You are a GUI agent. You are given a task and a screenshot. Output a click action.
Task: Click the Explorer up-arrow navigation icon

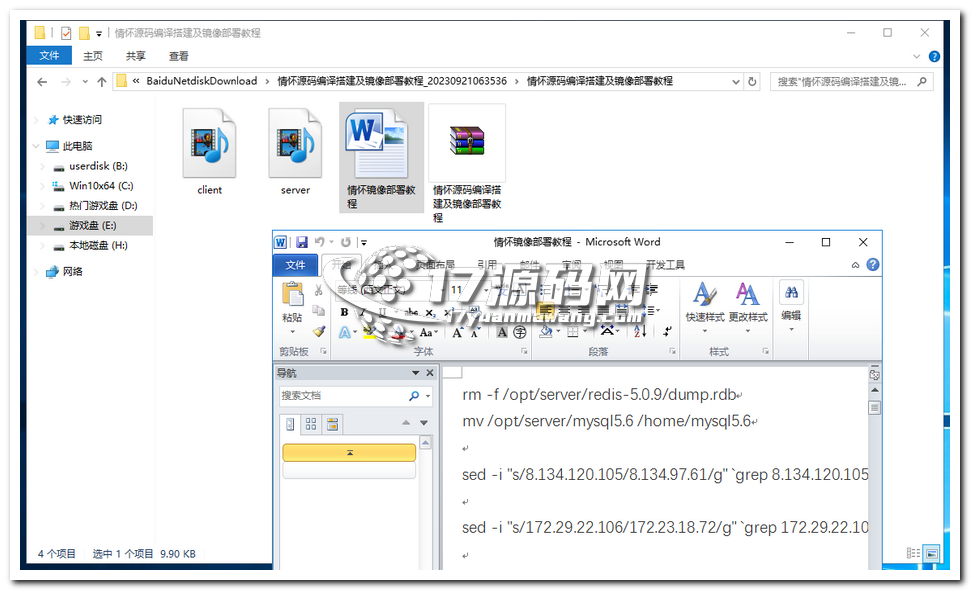tap(101, 81)
